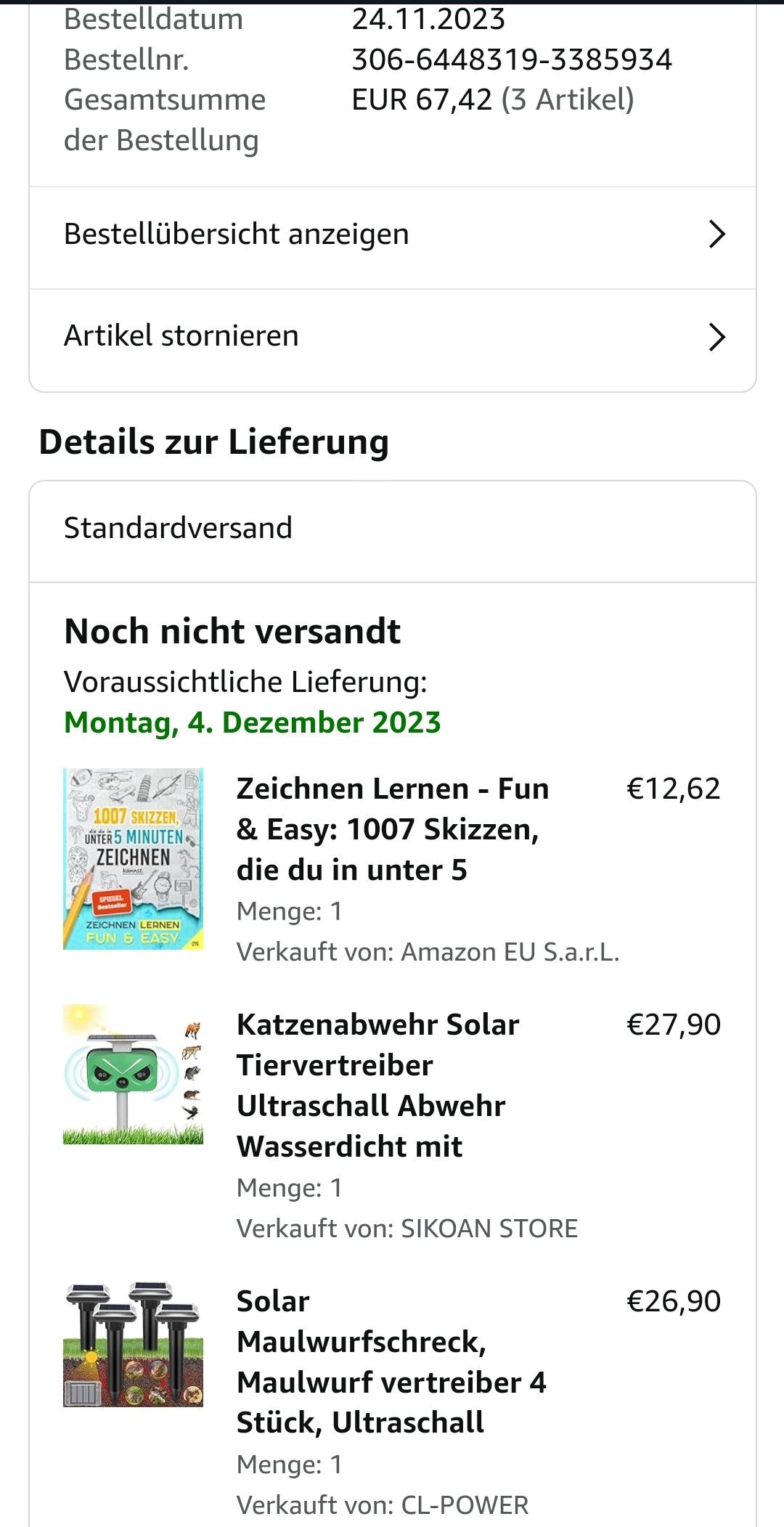Tap seller name CL-POWER
Screen dimensions: 784x1527
pyautogui.click(x=465, y=1505)
